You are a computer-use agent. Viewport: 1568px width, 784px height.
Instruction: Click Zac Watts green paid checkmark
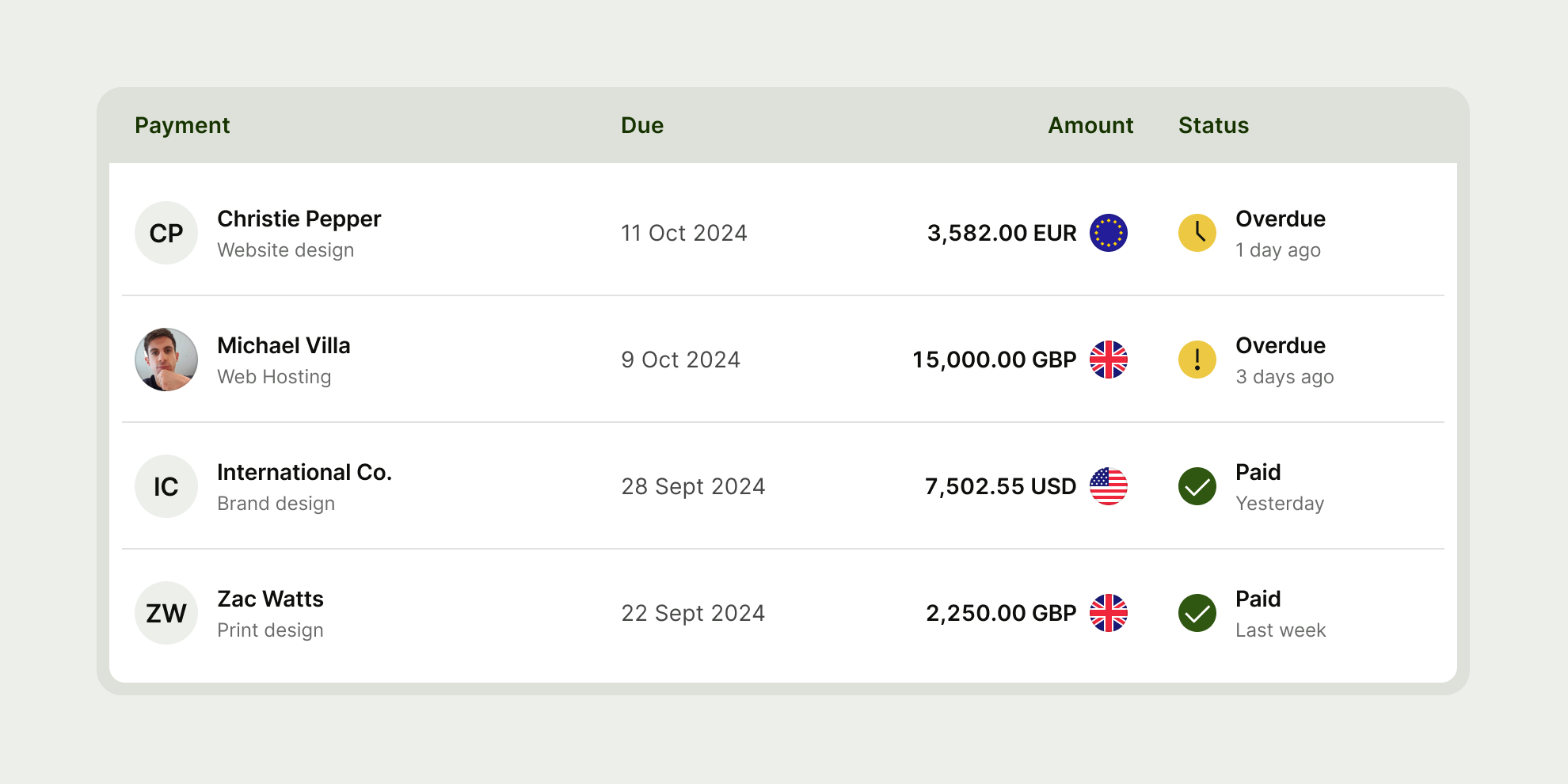1197,613
